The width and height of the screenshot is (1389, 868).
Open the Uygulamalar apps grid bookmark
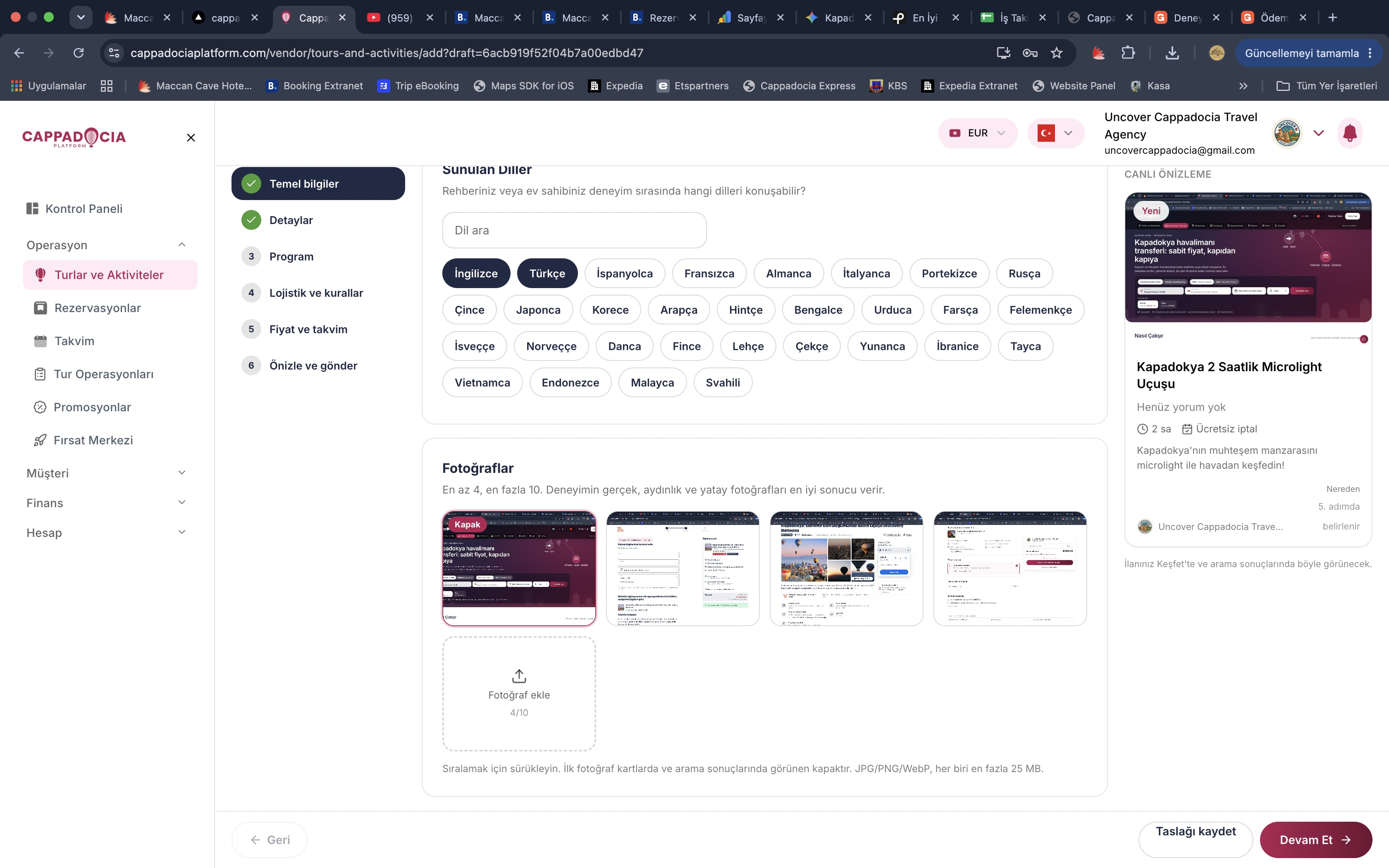click(49, 86)
